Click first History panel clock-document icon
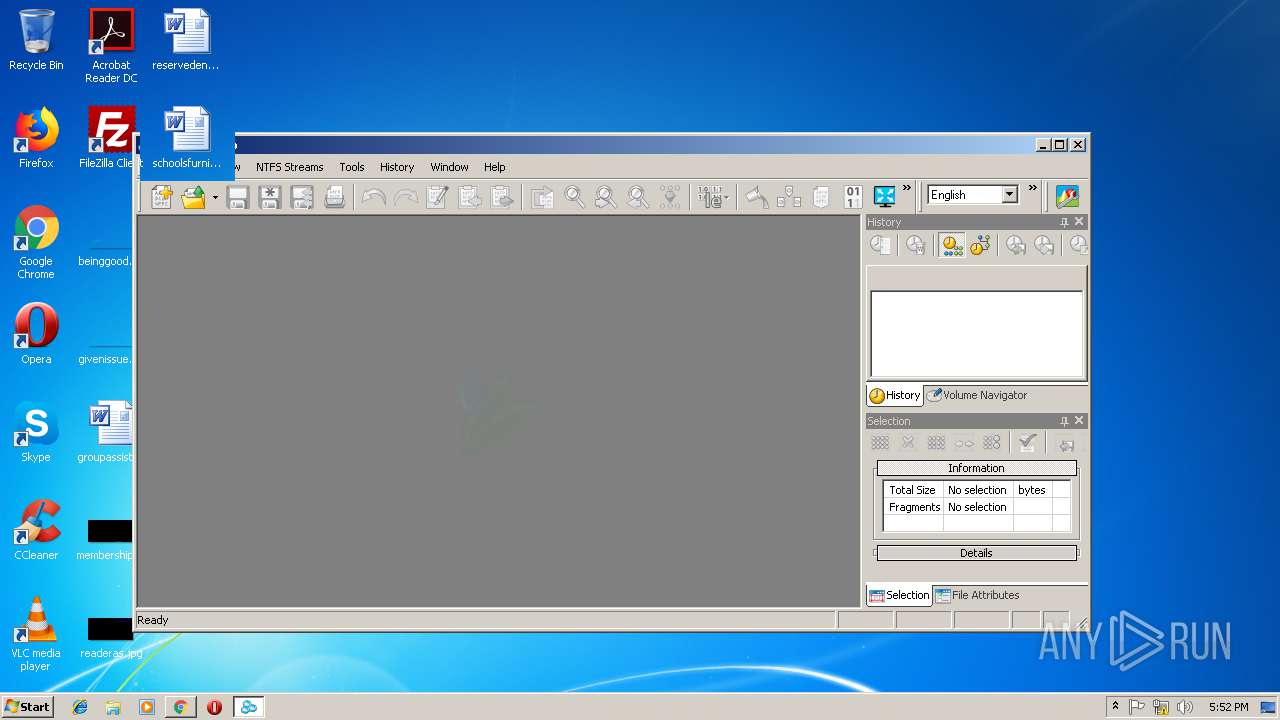The image size is (1280, 720). [x=880, y=245]
